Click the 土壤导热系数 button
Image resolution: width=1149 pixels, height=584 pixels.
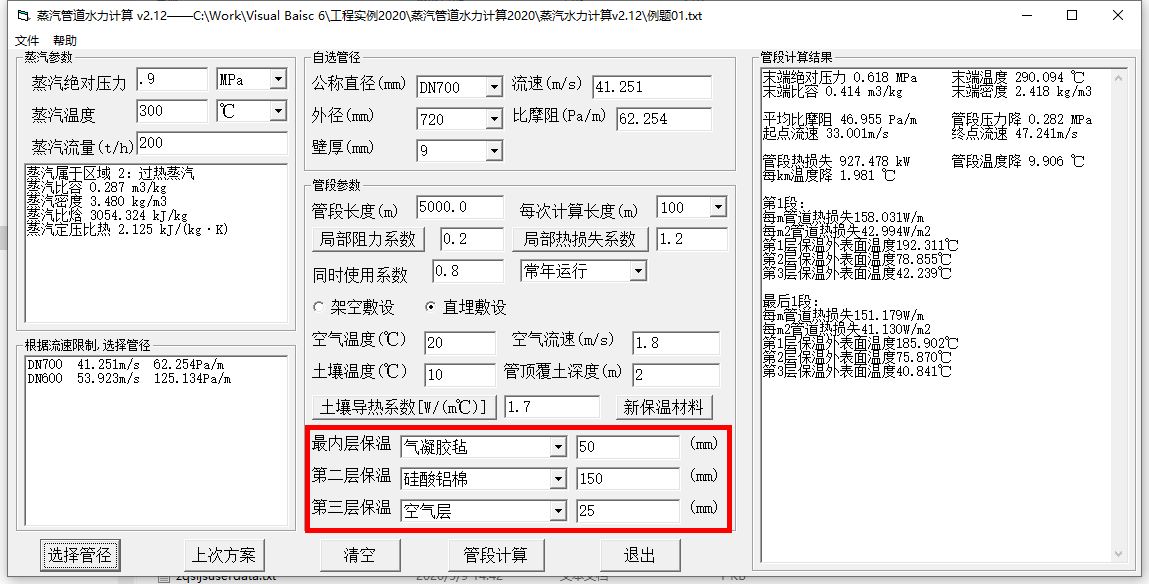coord(405,407)
